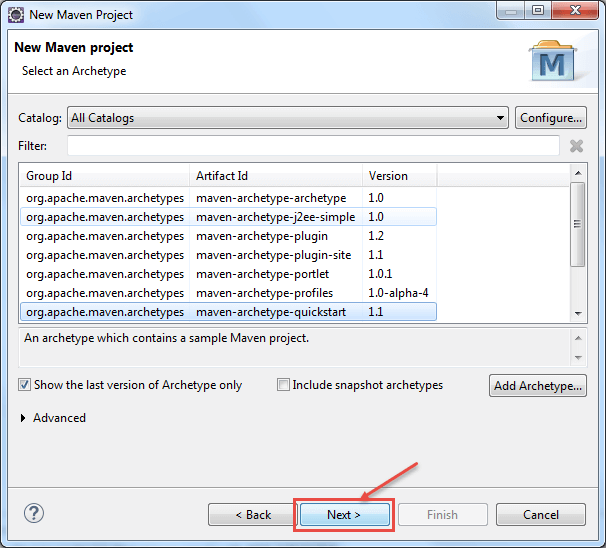Clear the filter with the X icon
This screenshot has width=606, height=548.
coord(576,146)
